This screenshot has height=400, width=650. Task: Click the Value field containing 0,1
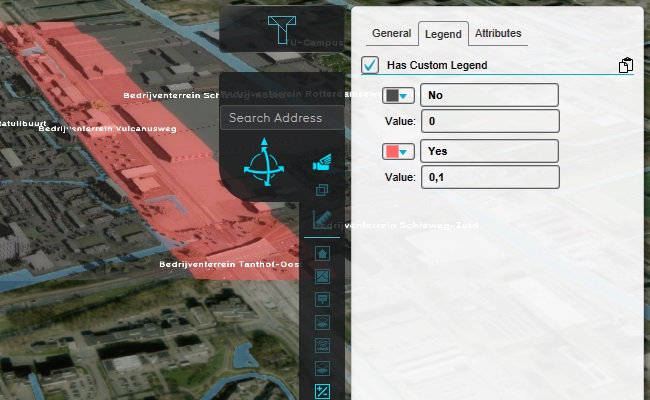(x=489, y=177)
